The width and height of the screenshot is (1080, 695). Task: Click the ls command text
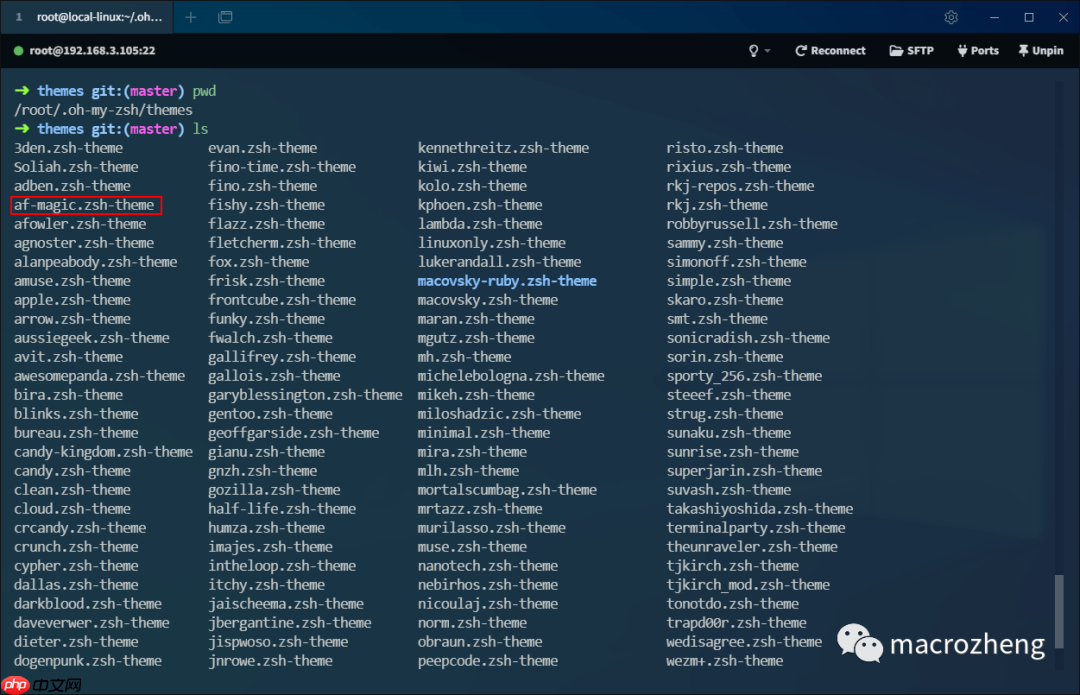click(x=200, y=129)
